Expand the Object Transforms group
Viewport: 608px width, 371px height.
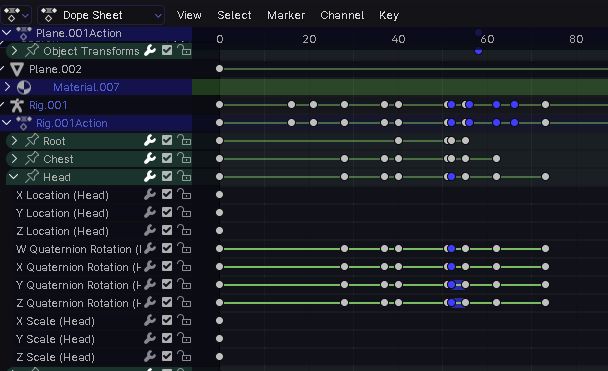pyautogui.click(x=14, y=51)
